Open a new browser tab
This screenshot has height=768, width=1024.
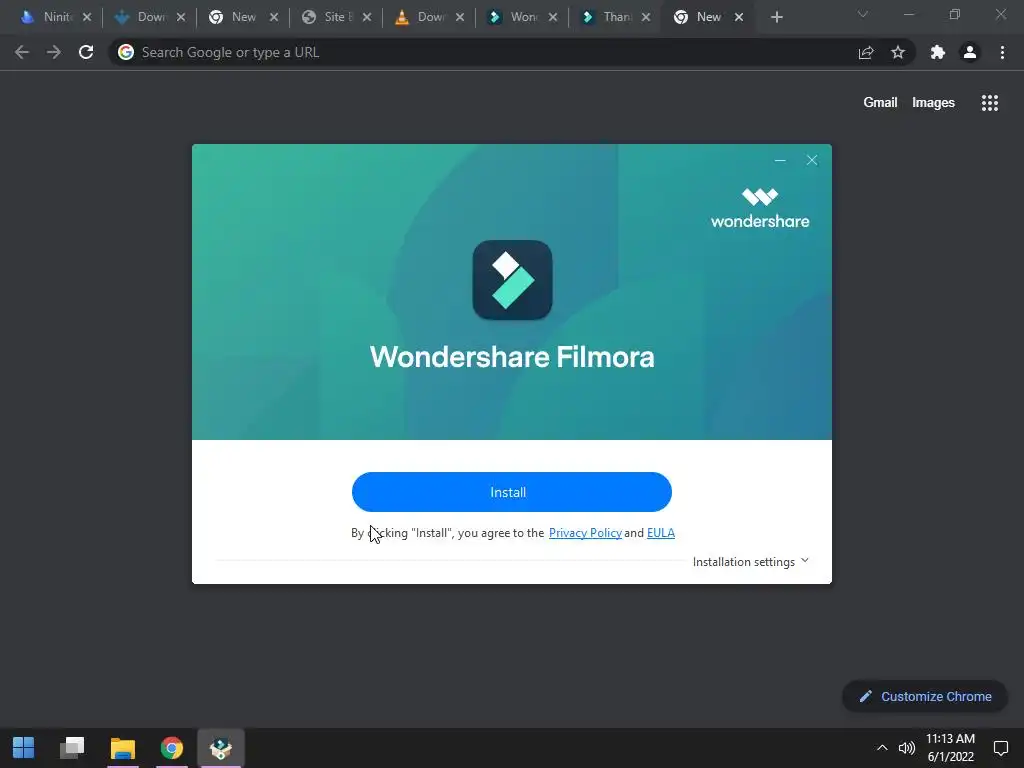pos(776,17)
